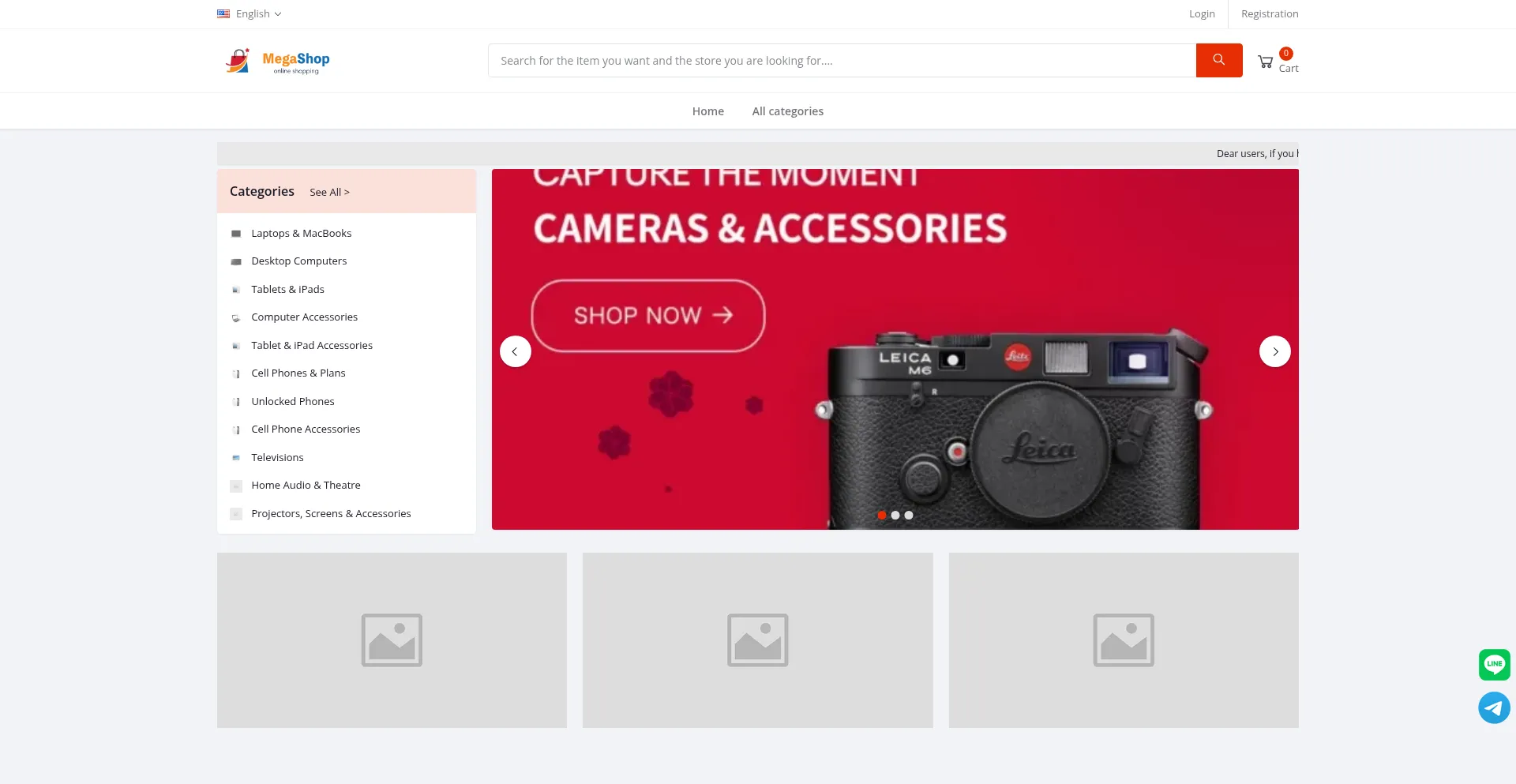Select the second carousel indicator dot
This screenshot has width=1516, height=784.
click(x=895, y=515)
